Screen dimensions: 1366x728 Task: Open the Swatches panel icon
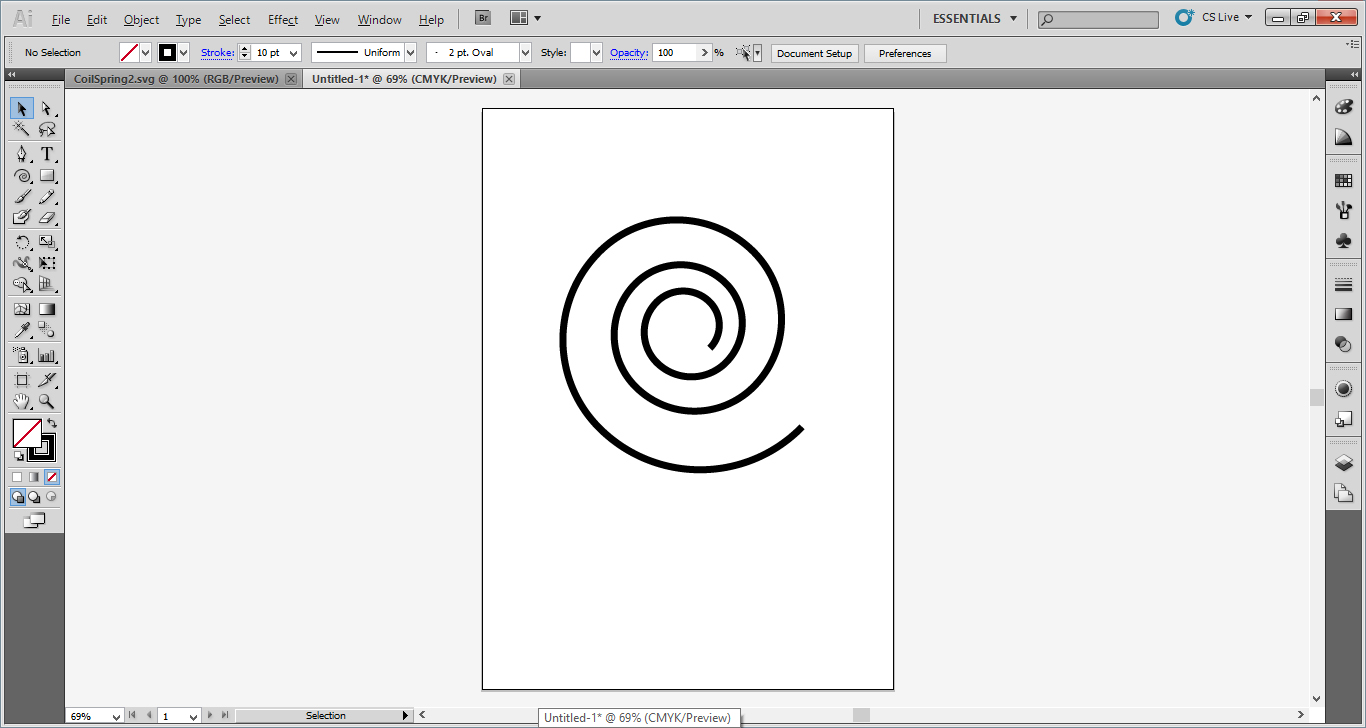point(1344,181)
